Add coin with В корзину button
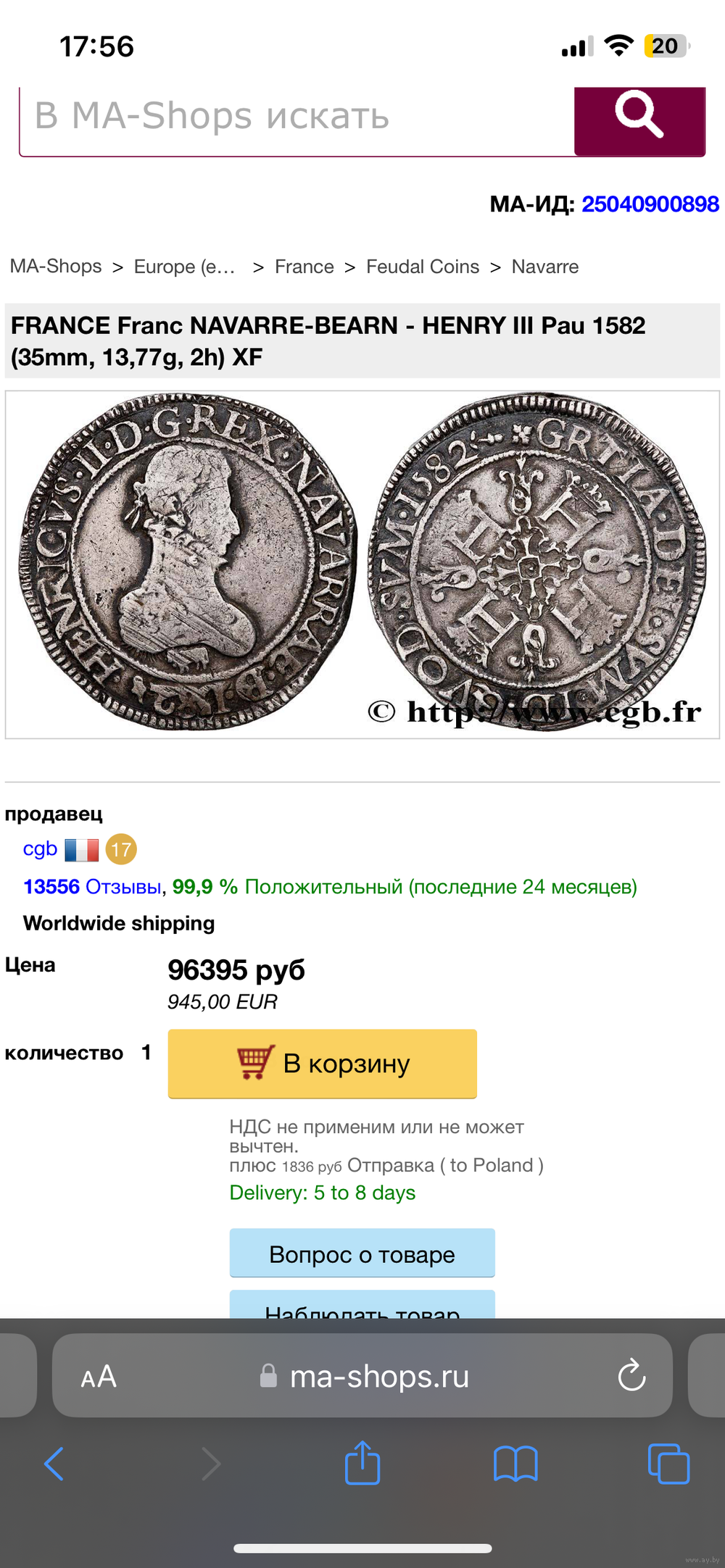This screenshot has height=1568, width=725. click(323, 1064)
